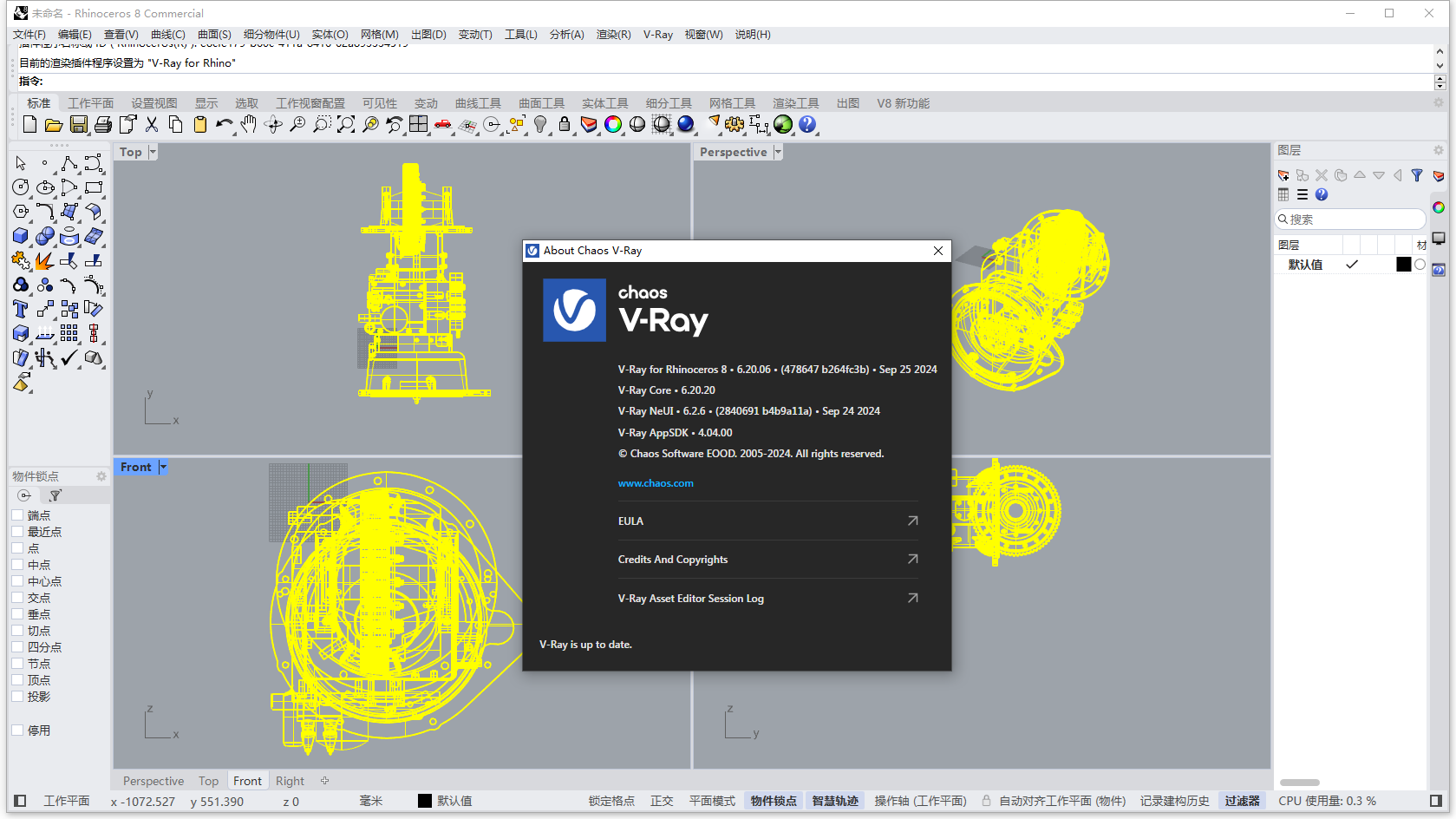Click the Paste clipboard icon
The height and width of the screenshot is (819, 1456).
pyautogui.click(x=200, y=124)
